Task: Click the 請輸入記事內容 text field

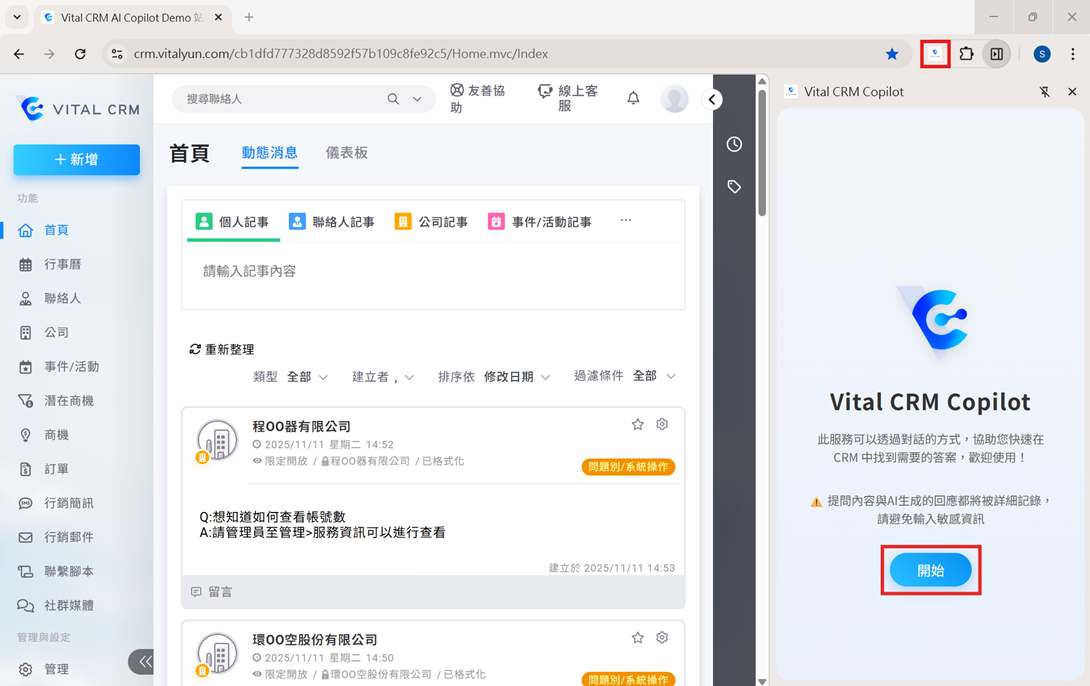Action: tap(432, 272)
